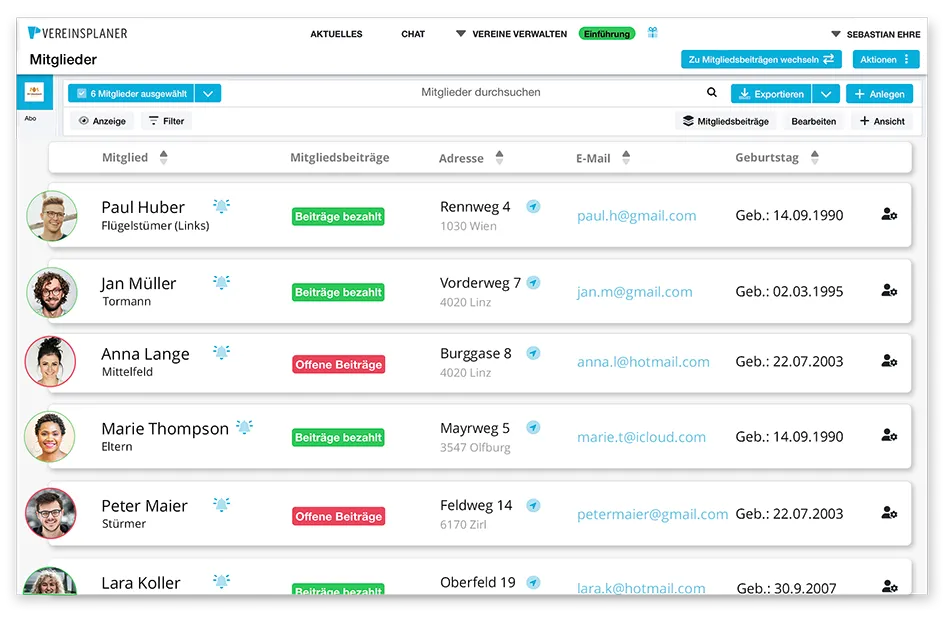The height and width of the screenshot is (617, 947).
Task: Open the Anzeige visibility options
Action: (102, 121)
